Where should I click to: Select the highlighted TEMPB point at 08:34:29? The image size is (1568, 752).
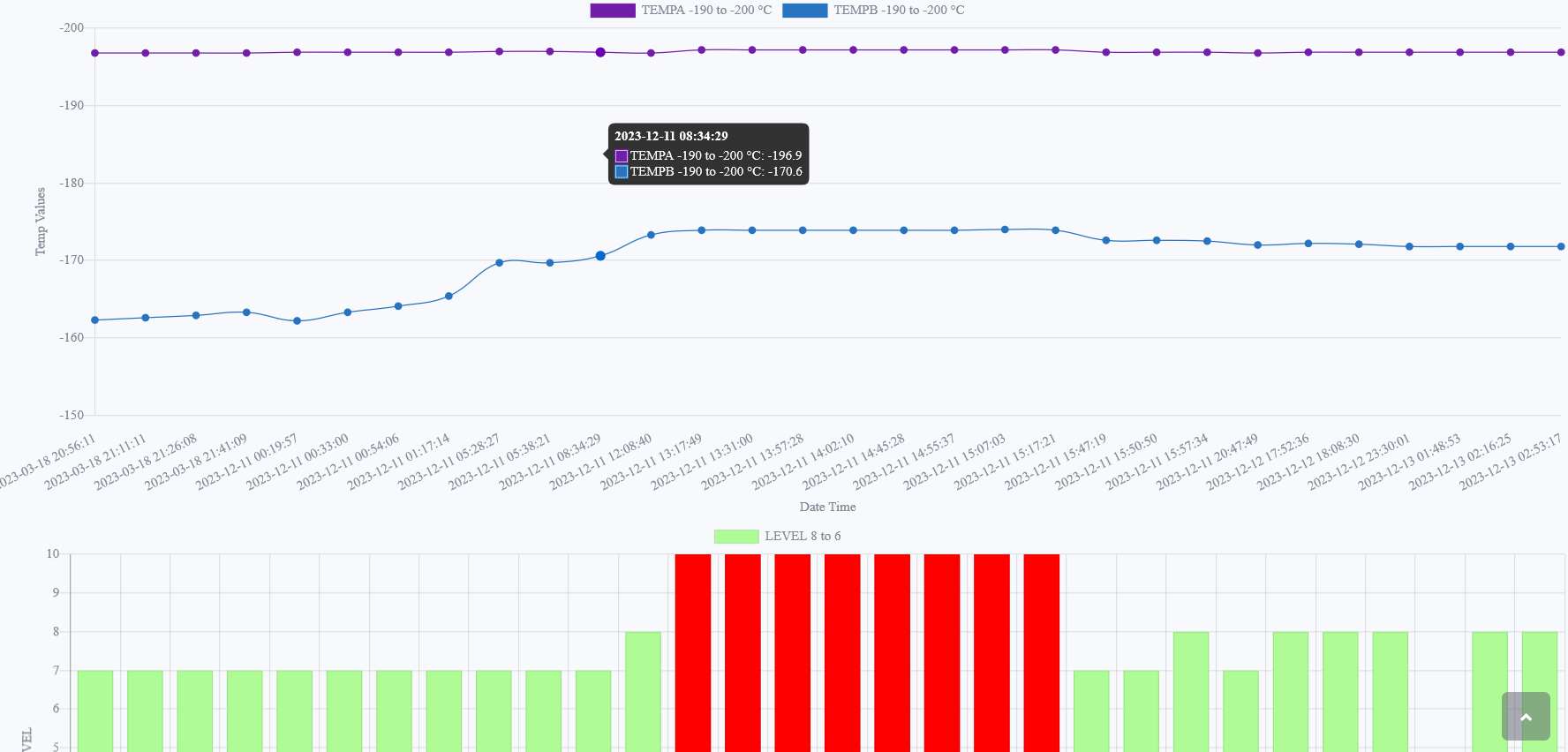[x=600, y=256]
